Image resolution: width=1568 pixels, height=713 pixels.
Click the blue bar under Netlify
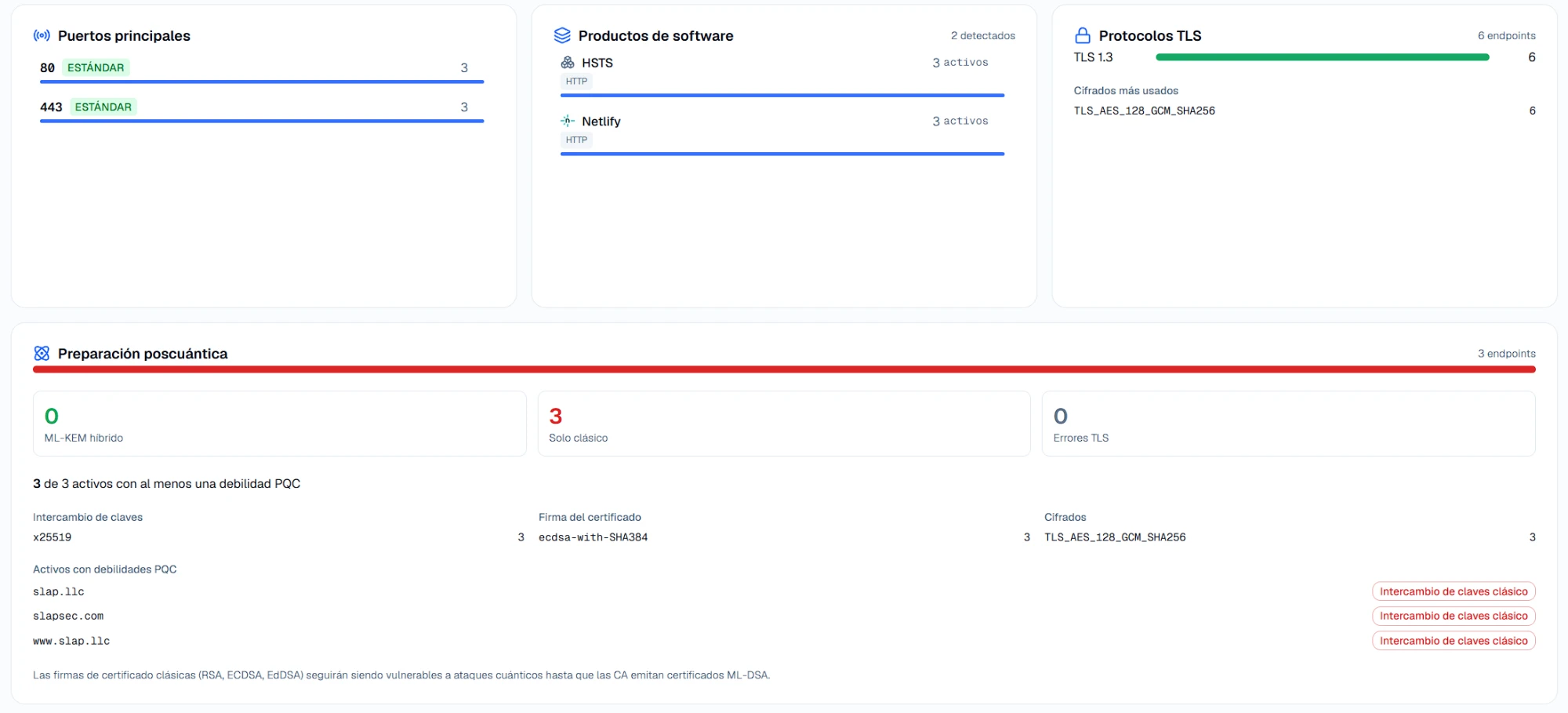(x=782, y=154)
